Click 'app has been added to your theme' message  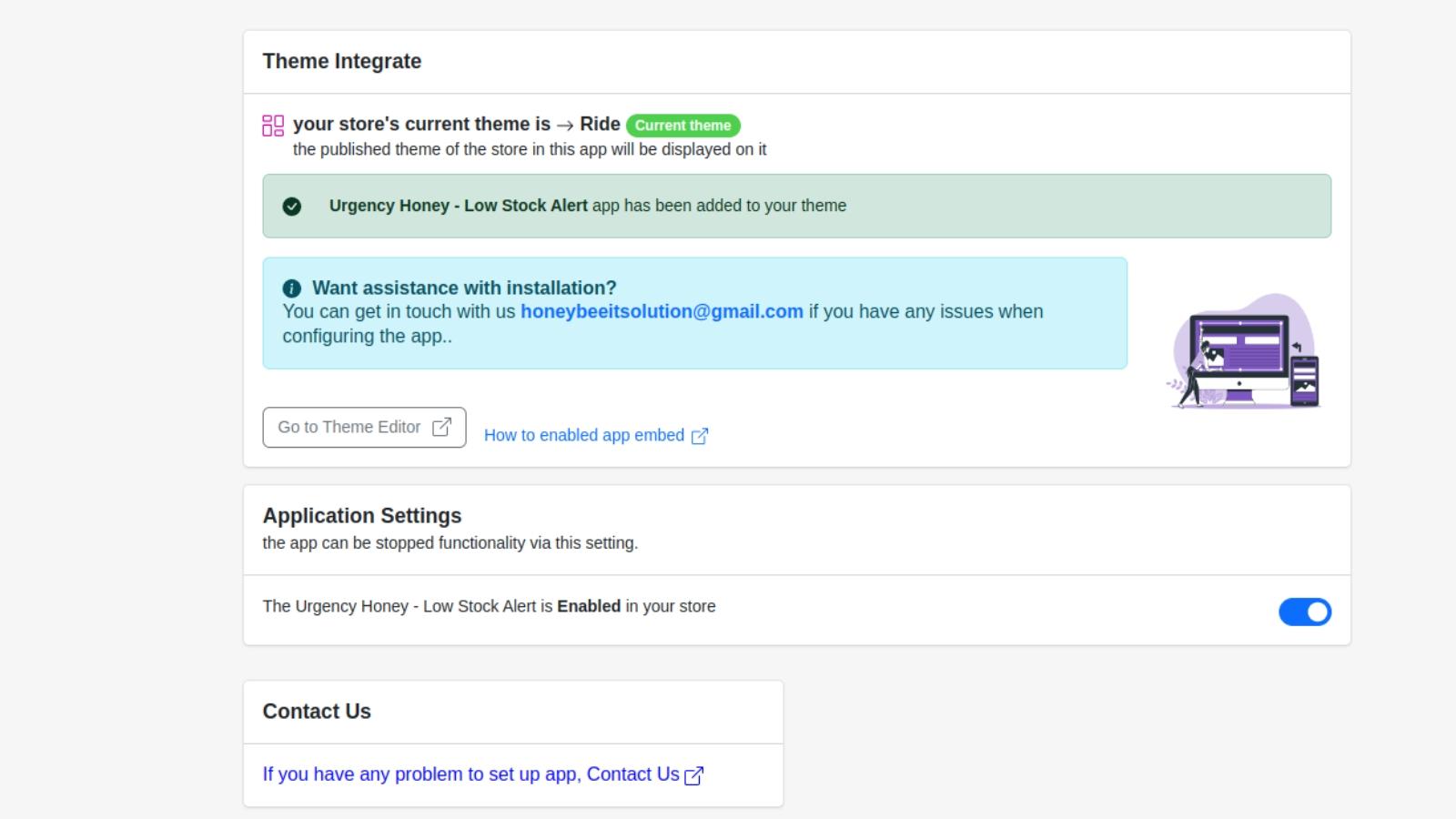coord(719,206)
